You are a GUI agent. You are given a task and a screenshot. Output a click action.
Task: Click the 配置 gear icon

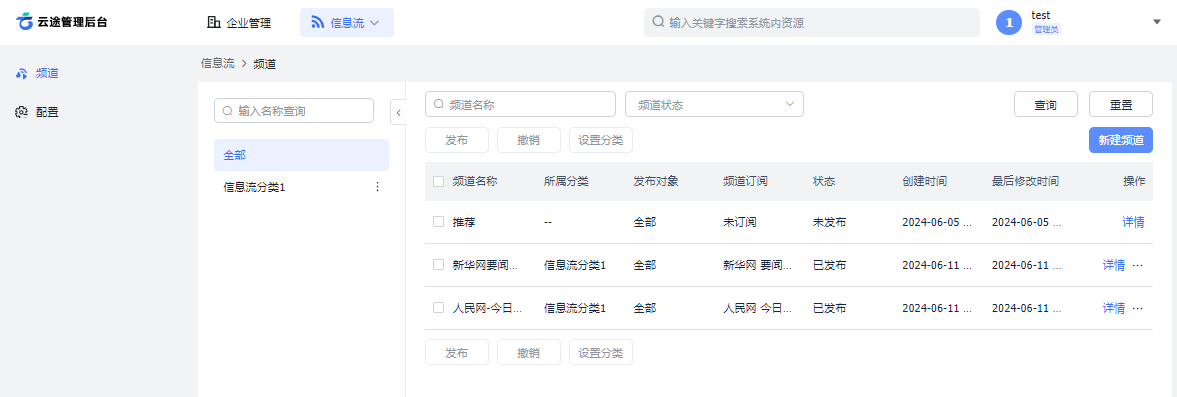[x=23, y=113]
